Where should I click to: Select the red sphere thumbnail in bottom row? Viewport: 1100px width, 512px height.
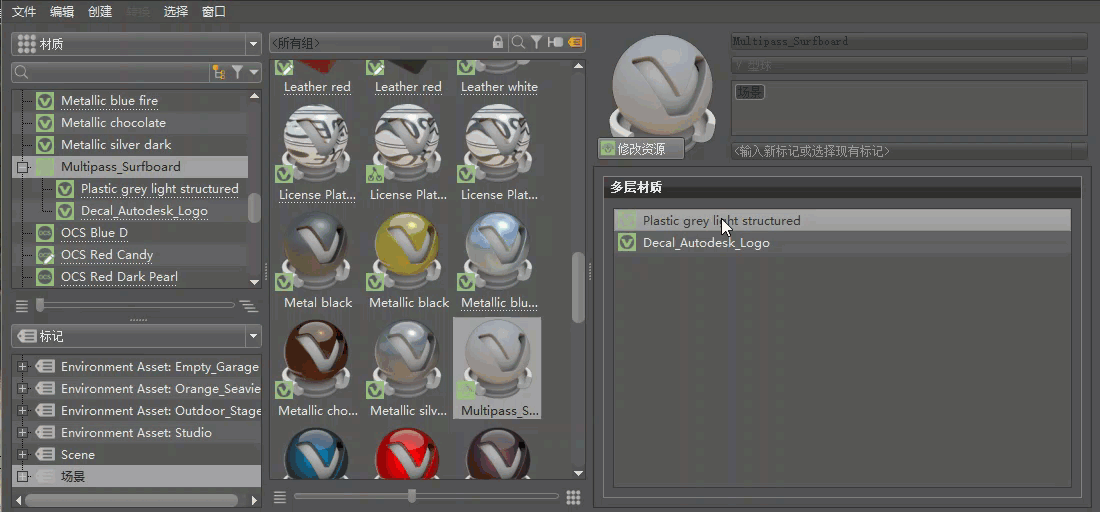406,453
